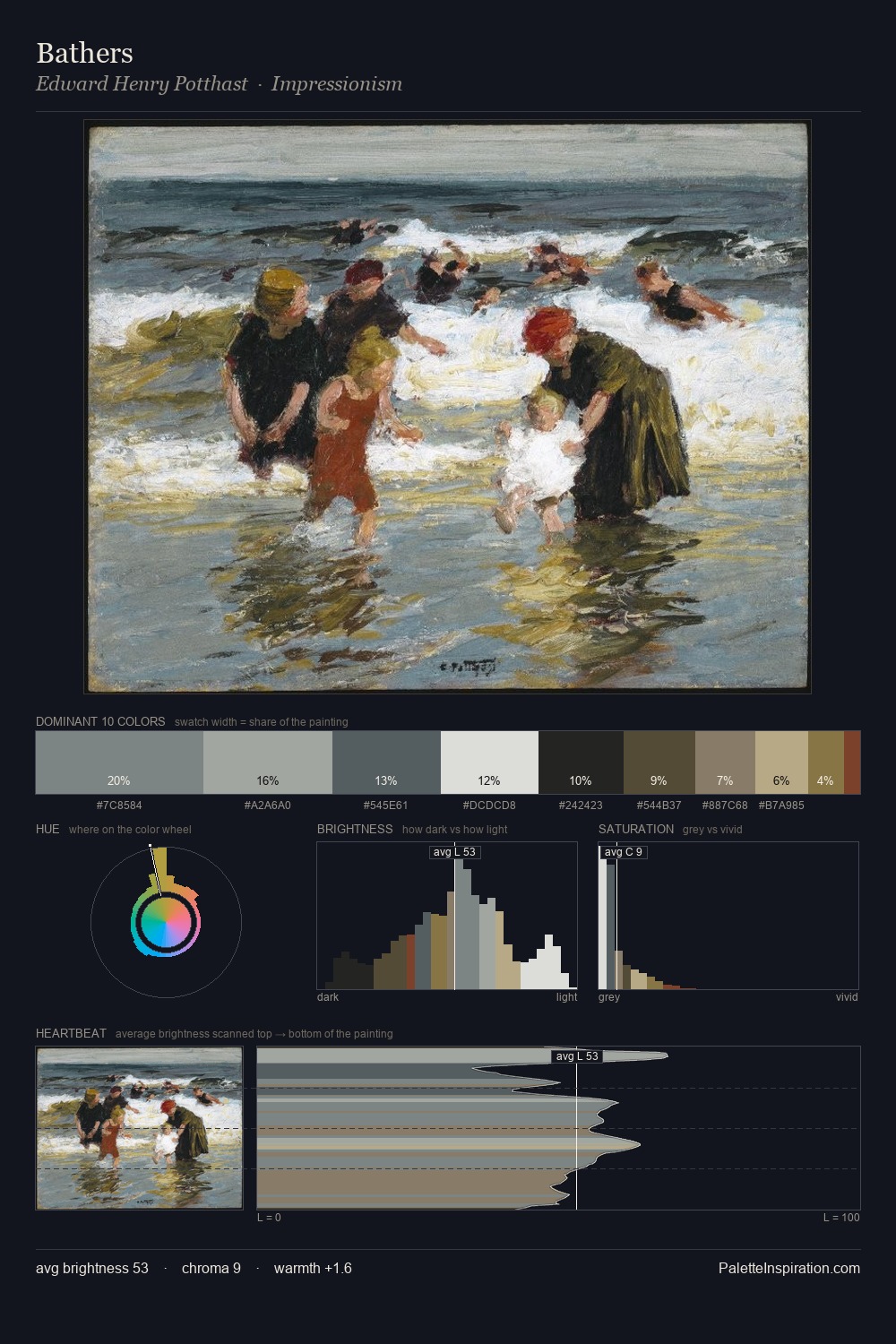The height and width of the screenshot is (1344, 896).
Task: Select the 10% dark swatch #242423
Action: [581, 762]
